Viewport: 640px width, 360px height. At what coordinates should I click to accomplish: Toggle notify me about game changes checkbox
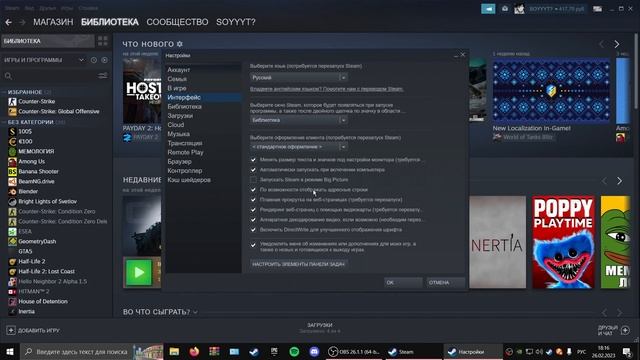[253, 245]
